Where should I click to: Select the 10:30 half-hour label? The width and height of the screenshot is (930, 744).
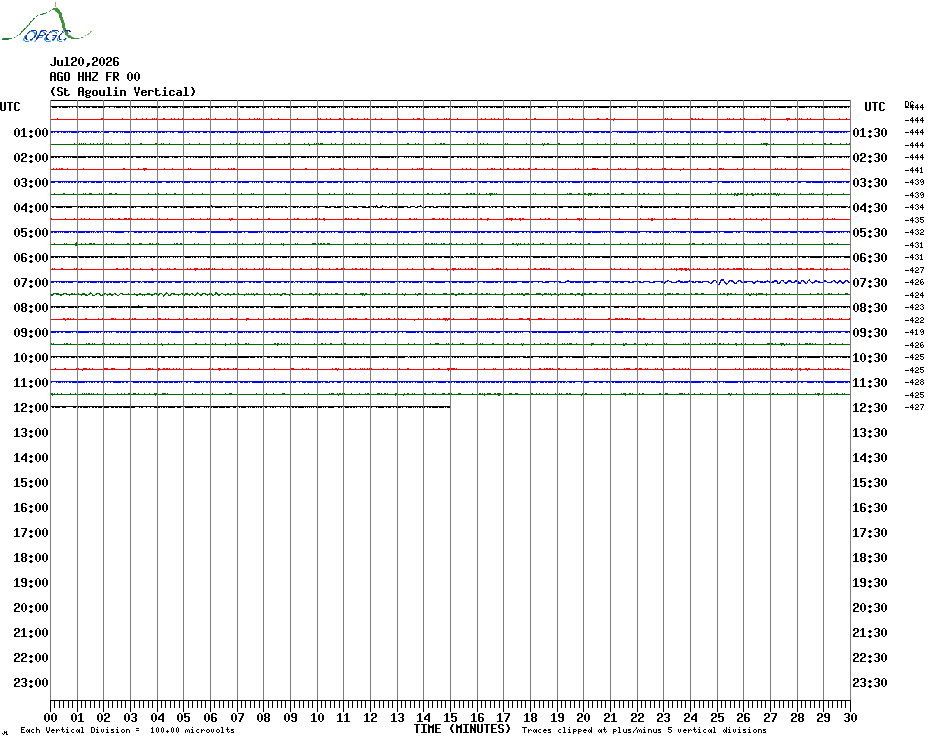(x=870, y=358)
